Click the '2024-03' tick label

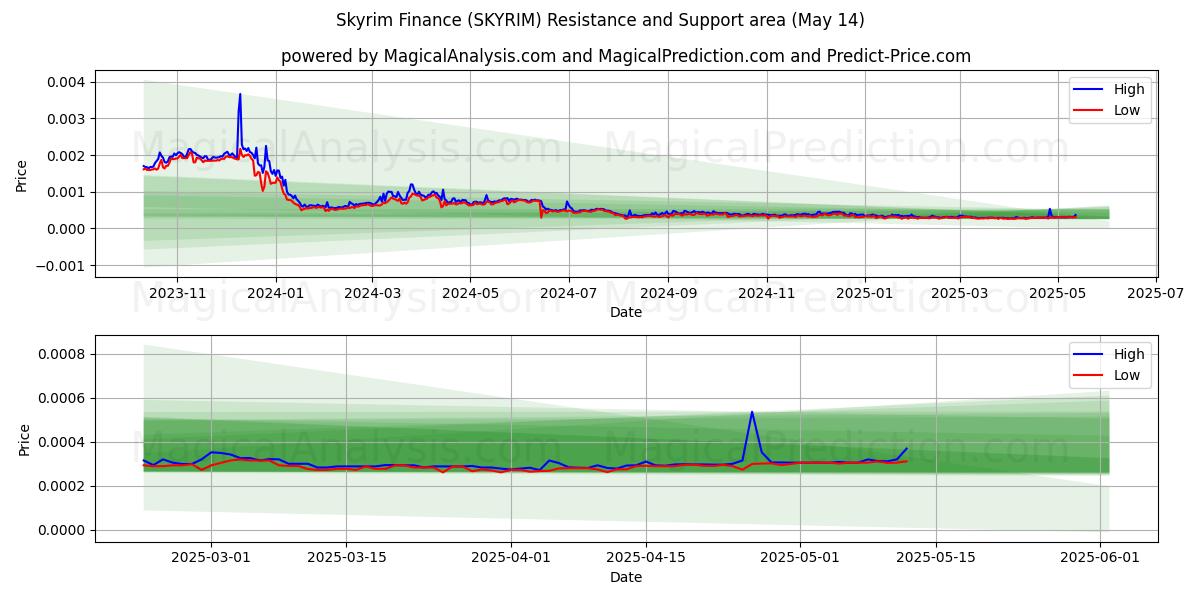coord(372,293)
